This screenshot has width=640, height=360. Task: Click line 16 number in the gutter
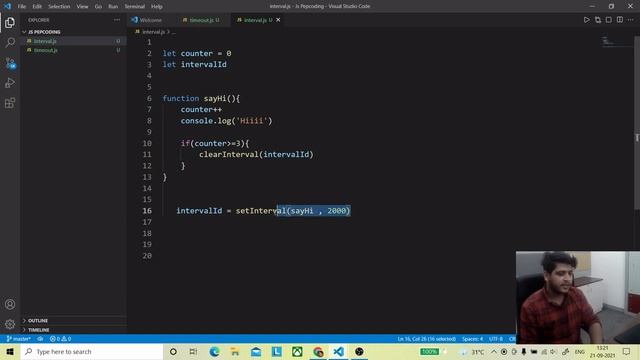tap(147, 211)
